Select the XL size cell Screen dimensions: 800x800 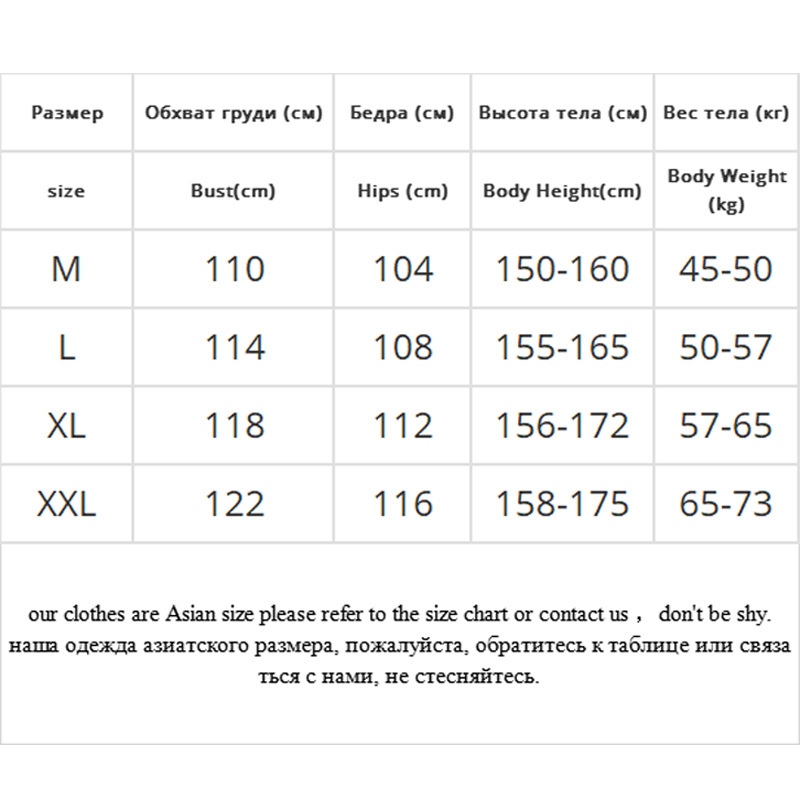pyautogui.click(x=66, y=426)
